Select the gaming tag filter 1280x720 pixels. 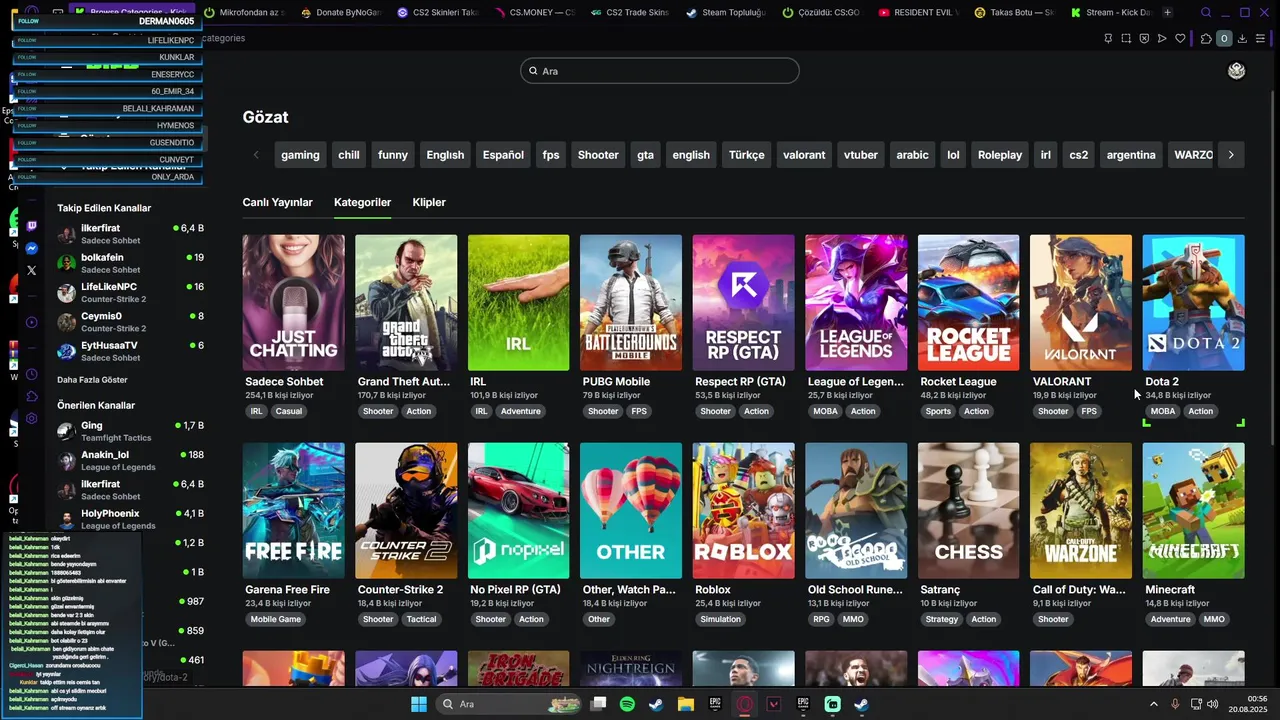pyautogui.click(x=300, y=155)
